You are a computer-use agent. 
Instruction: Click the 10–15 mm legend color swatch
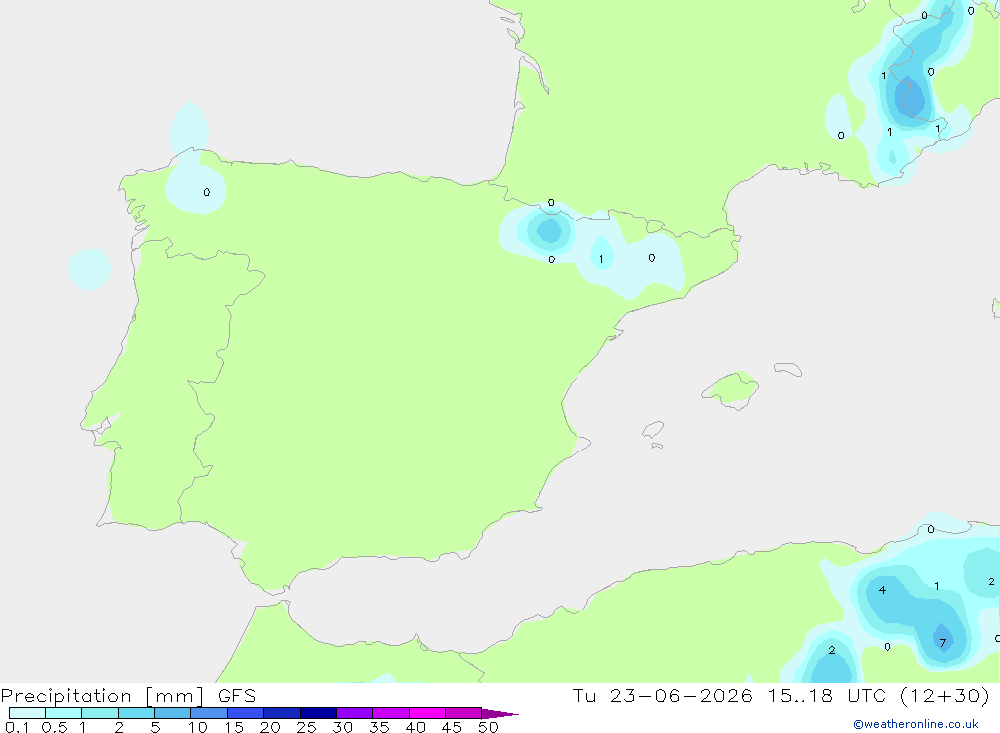209,713
